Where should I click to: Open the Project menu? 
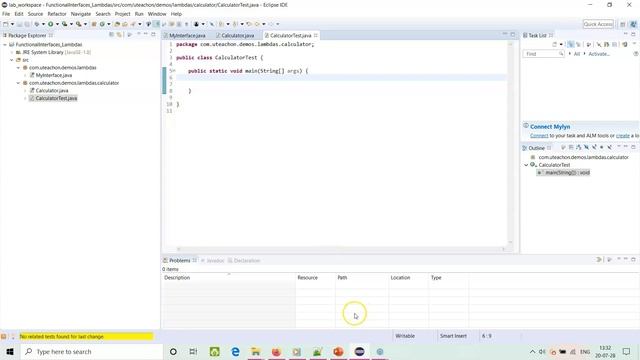pos(122,14)
